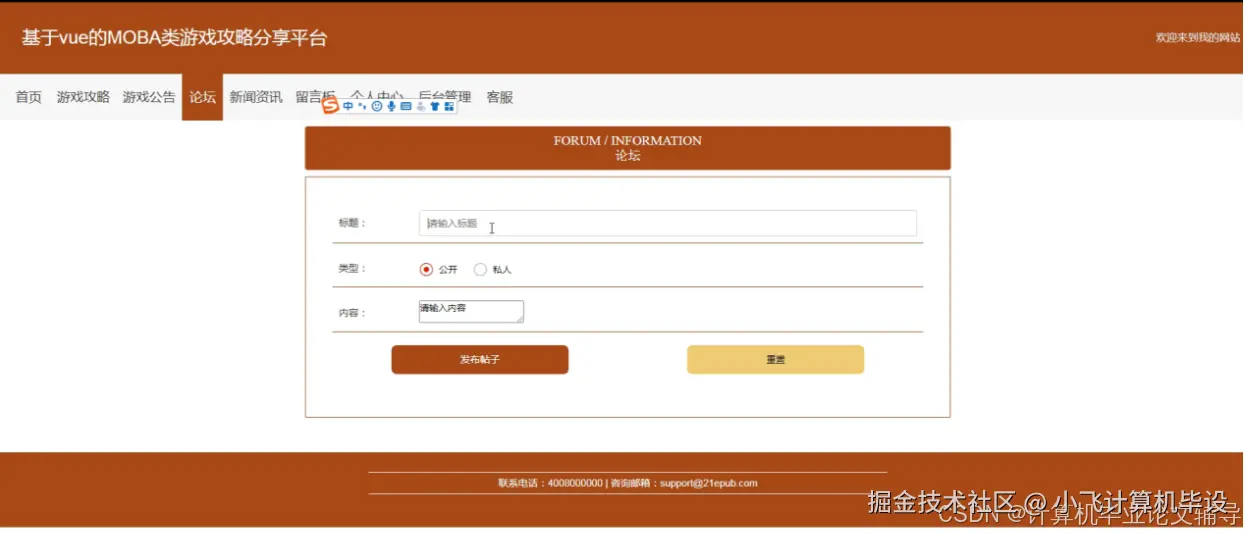Open the 个人中心 nav tab
1246x534 pixels.
point(377,96)
